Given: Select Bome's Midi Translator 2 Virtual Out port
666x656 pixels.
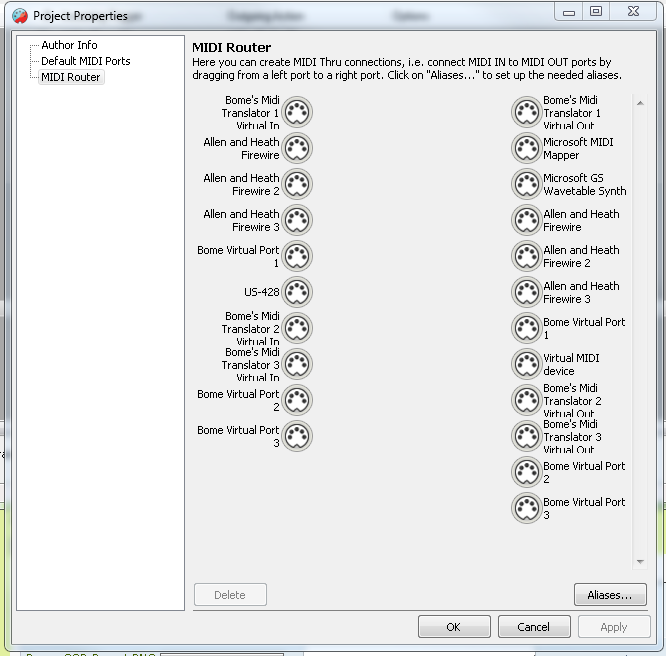Looking at the screenshot, I should pos(526,400).
